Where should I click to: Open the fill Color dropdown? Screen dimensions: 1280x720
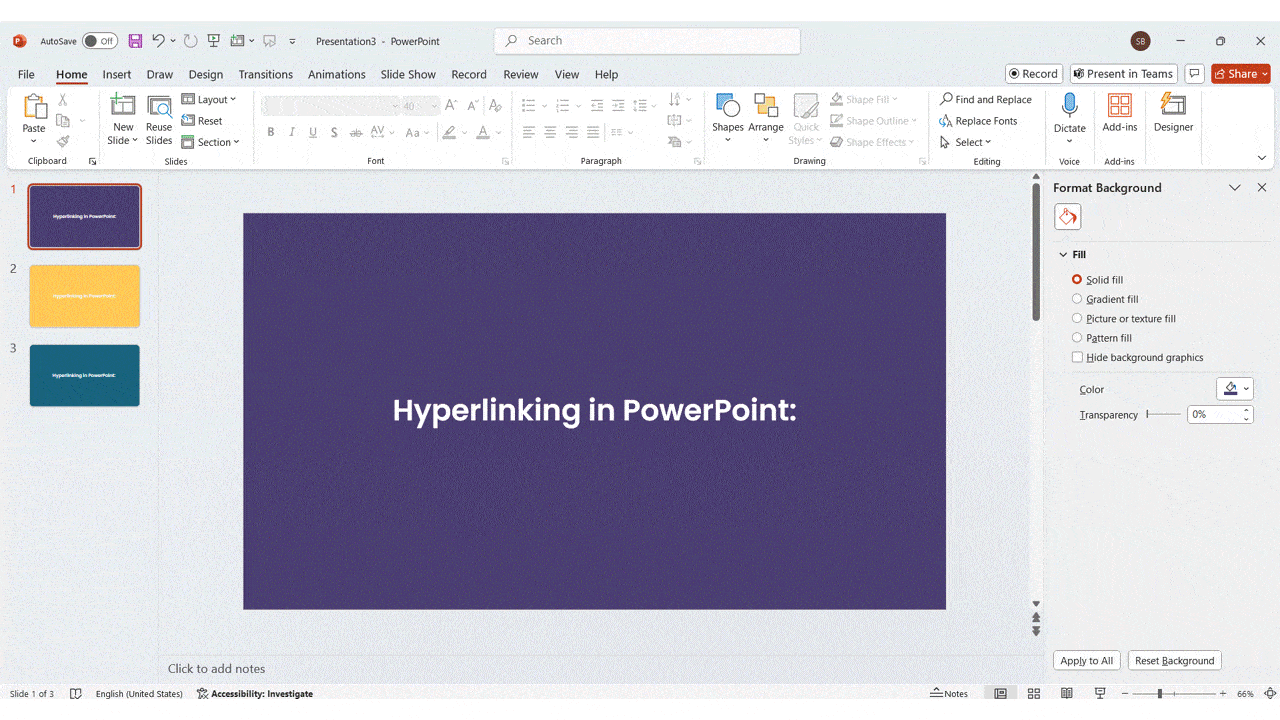[1234, 389]
